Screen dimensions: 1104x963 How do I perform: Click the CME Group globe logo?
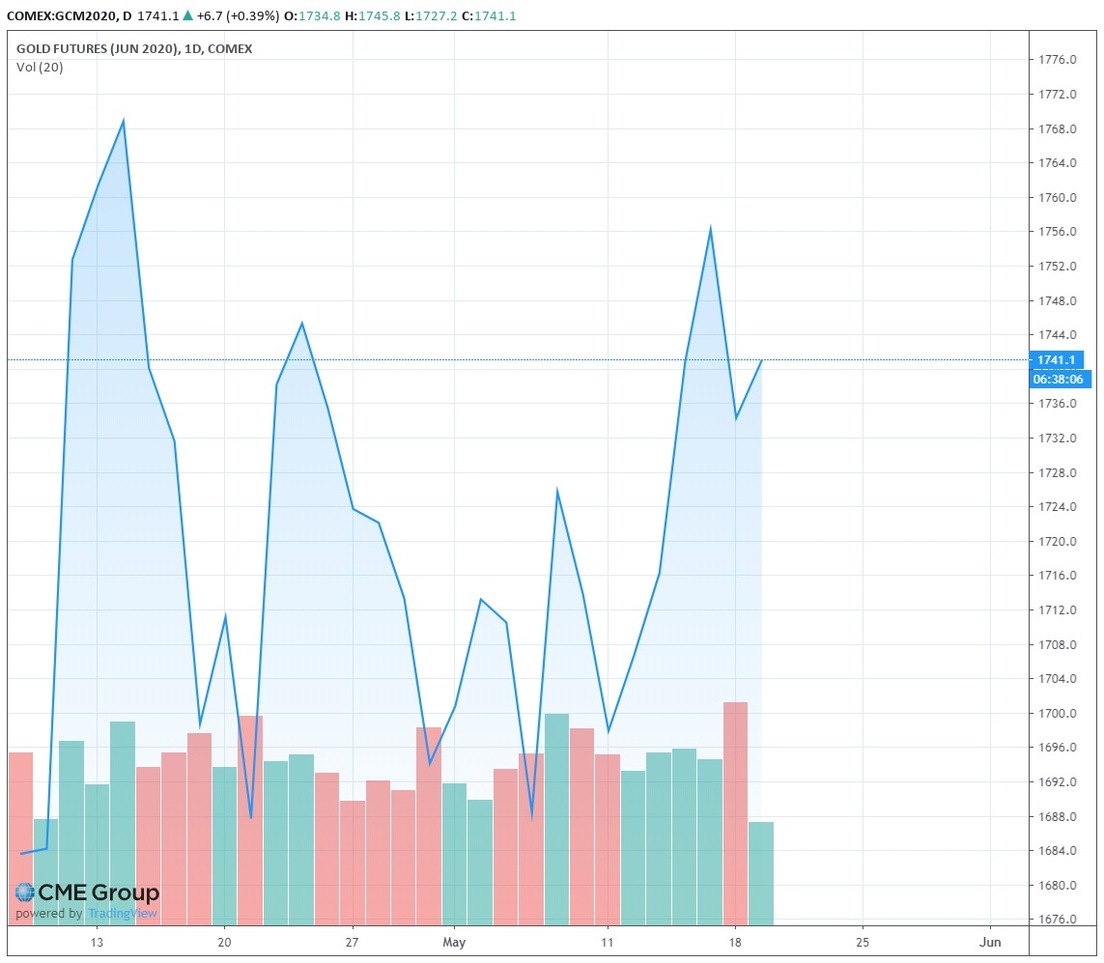tap(24, 892)
